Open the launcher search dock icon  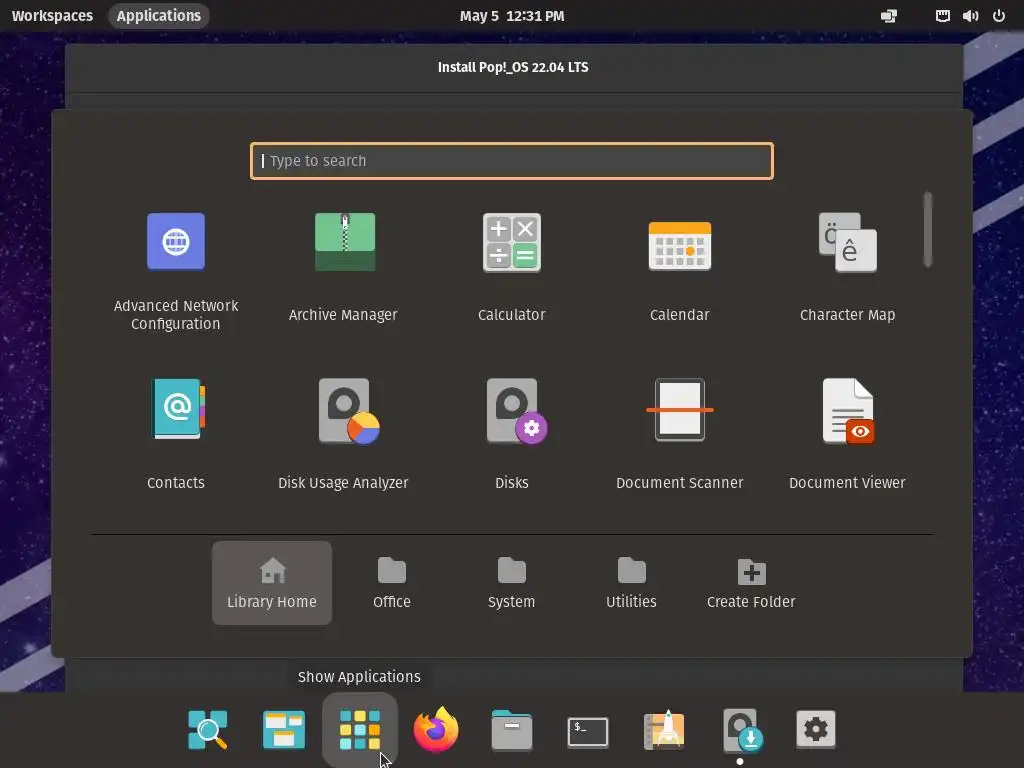tap(208, 729)
